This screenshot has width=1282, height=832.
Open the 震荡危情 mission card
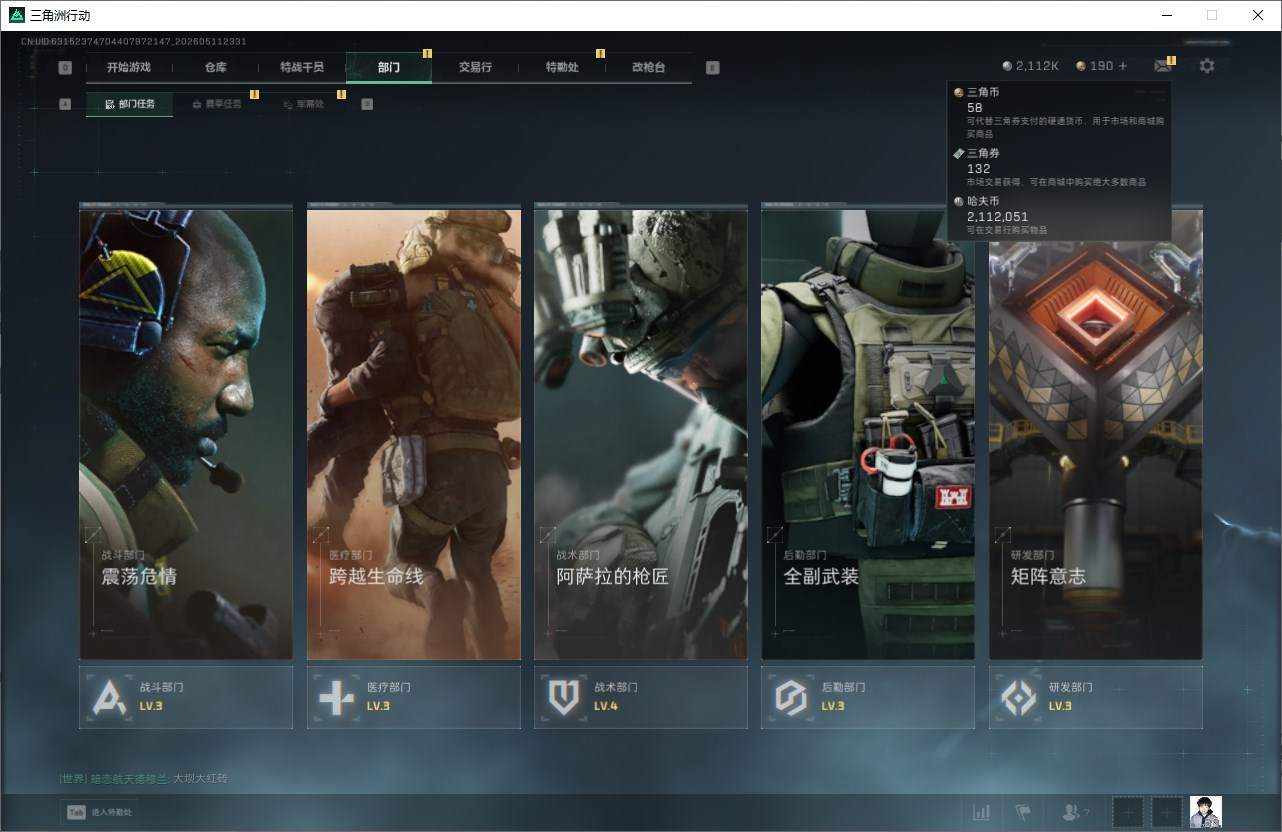[x=186, y=432]
